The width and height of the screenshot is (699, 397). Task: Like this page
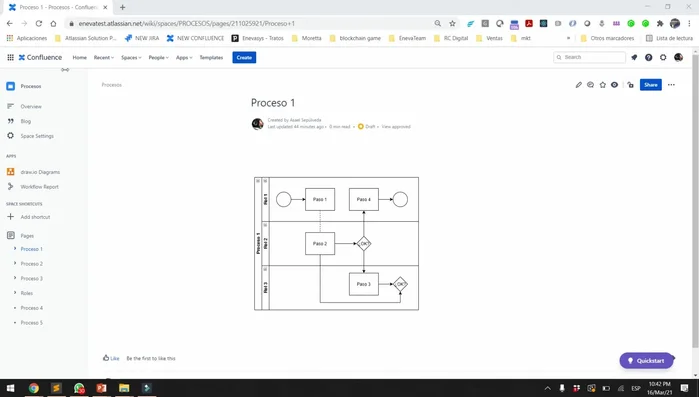click(111, 358)
